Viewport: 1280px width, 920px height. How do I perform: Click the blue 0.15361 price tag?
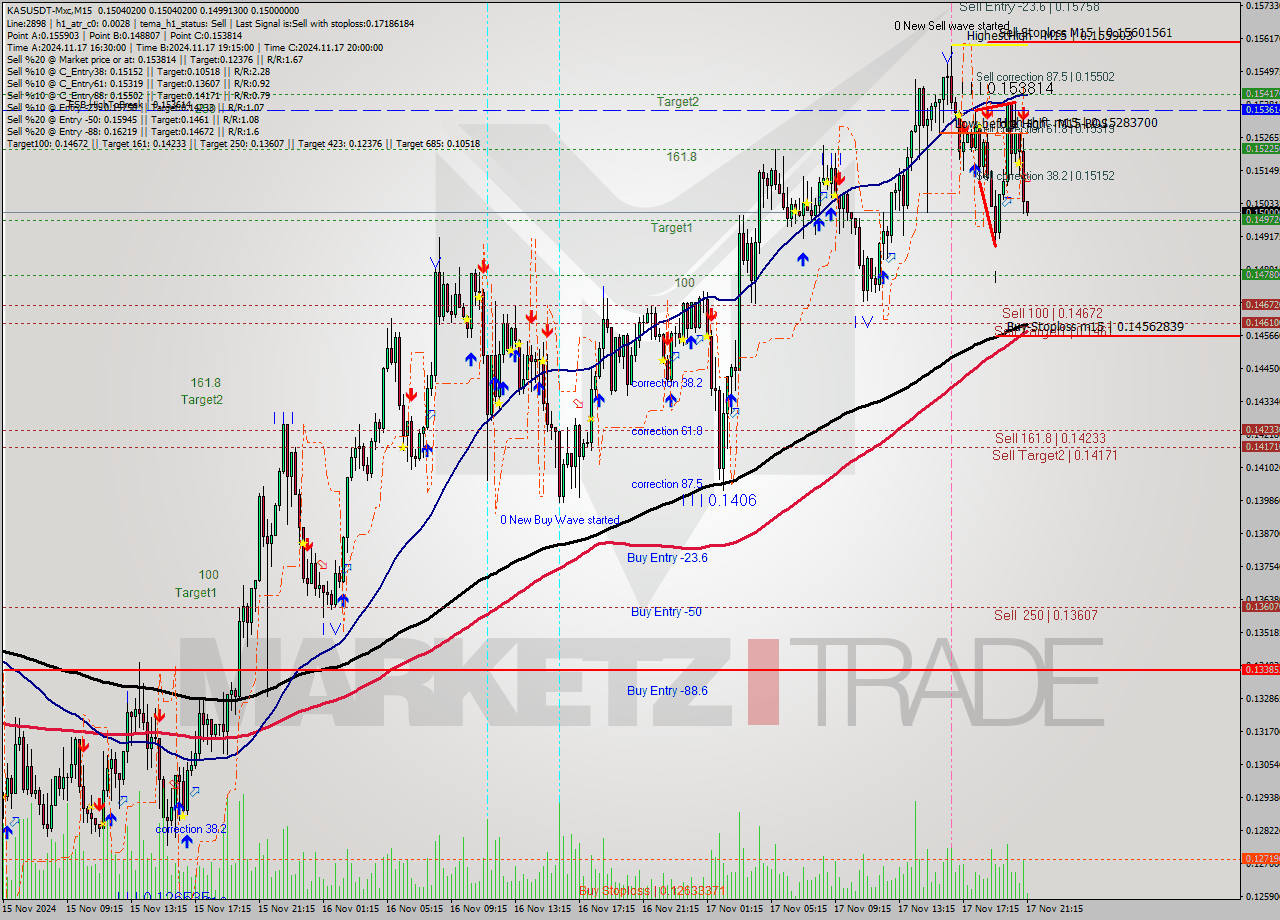point(1260,109)
